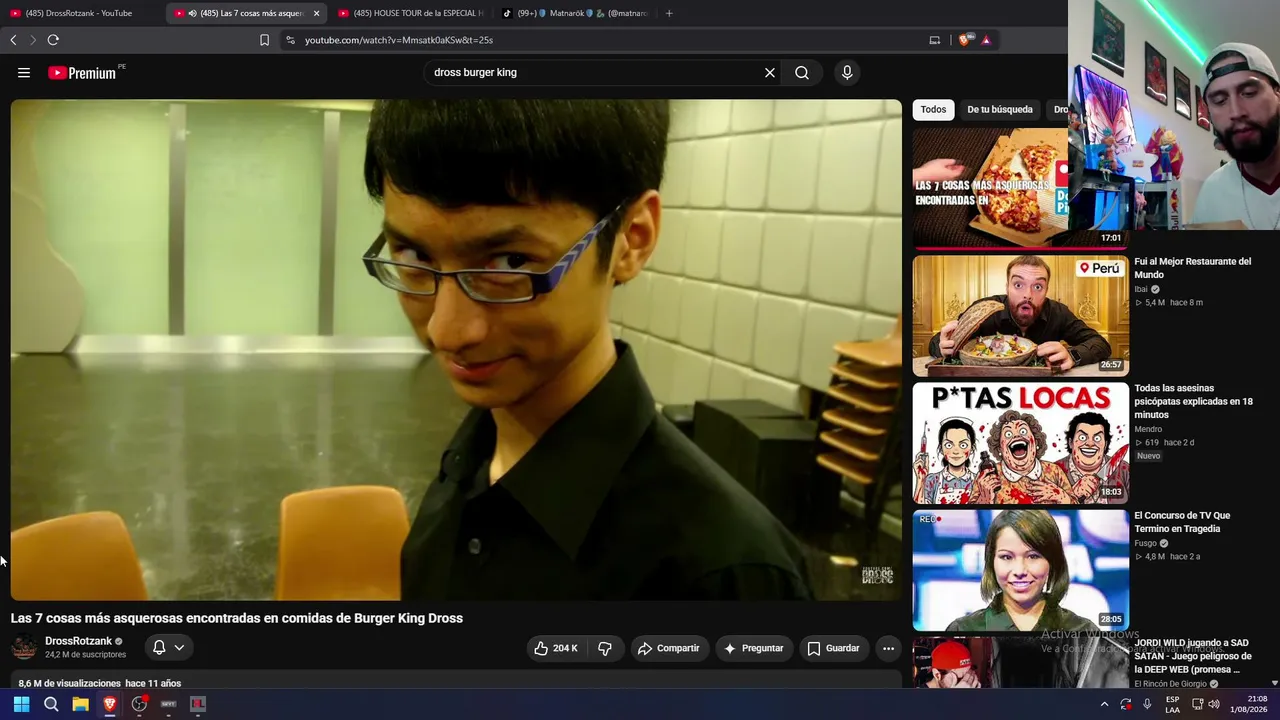Start voice search with the microphone

[847, 72]
